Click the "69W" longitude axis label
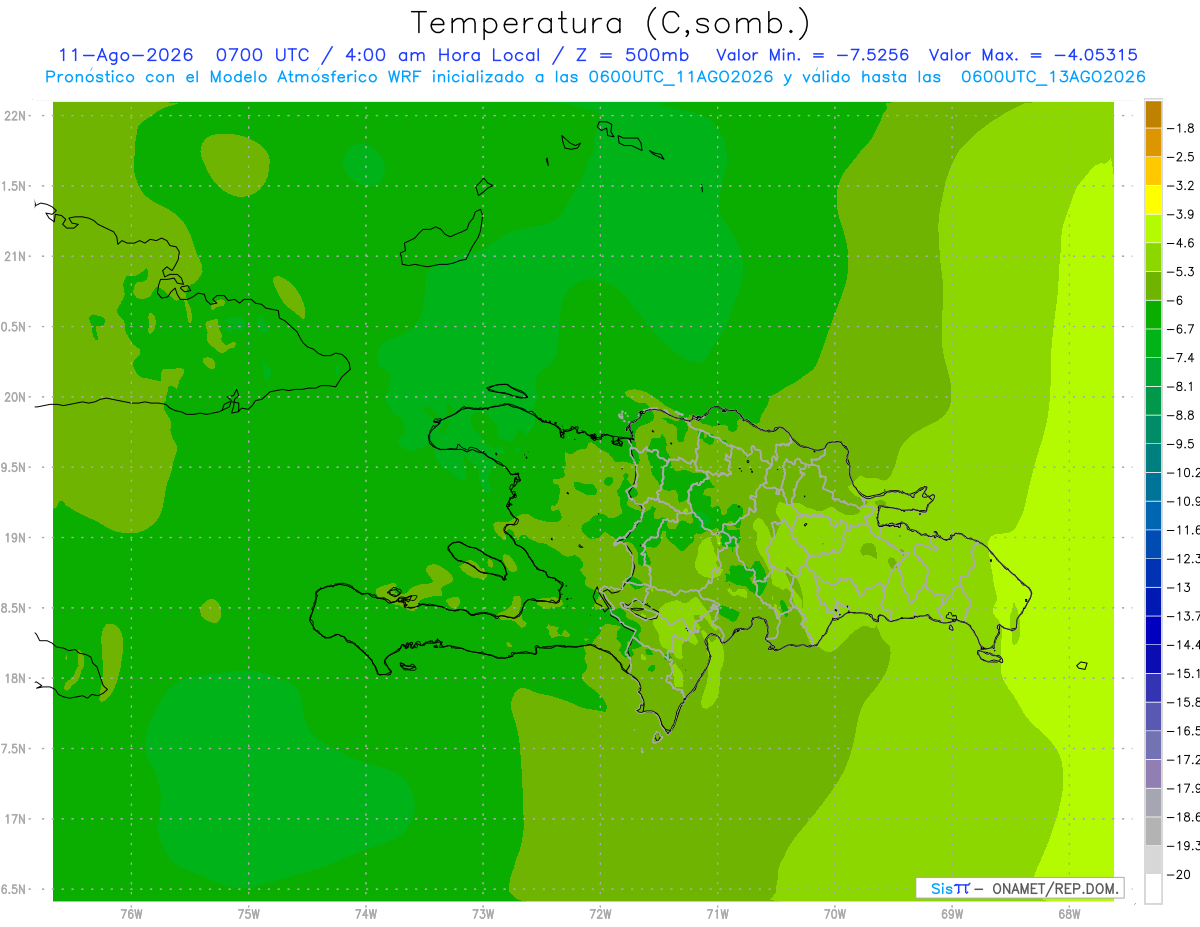The width and height of the screenshot is (1200, 927). point(952,914)
